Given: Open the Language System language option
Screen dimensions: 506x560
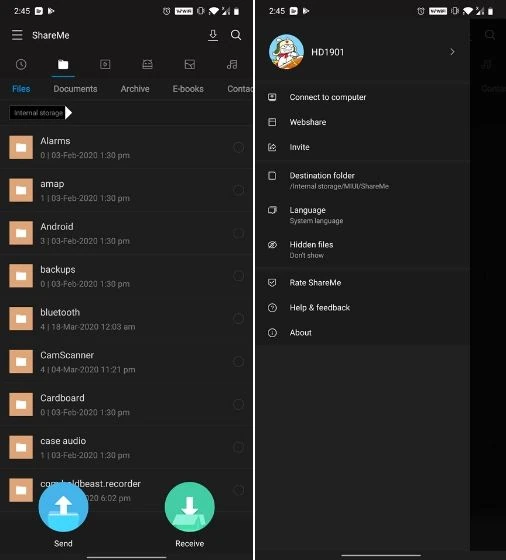Looking at the screenshot, I should pyautogui.click(x=362, y=215).
